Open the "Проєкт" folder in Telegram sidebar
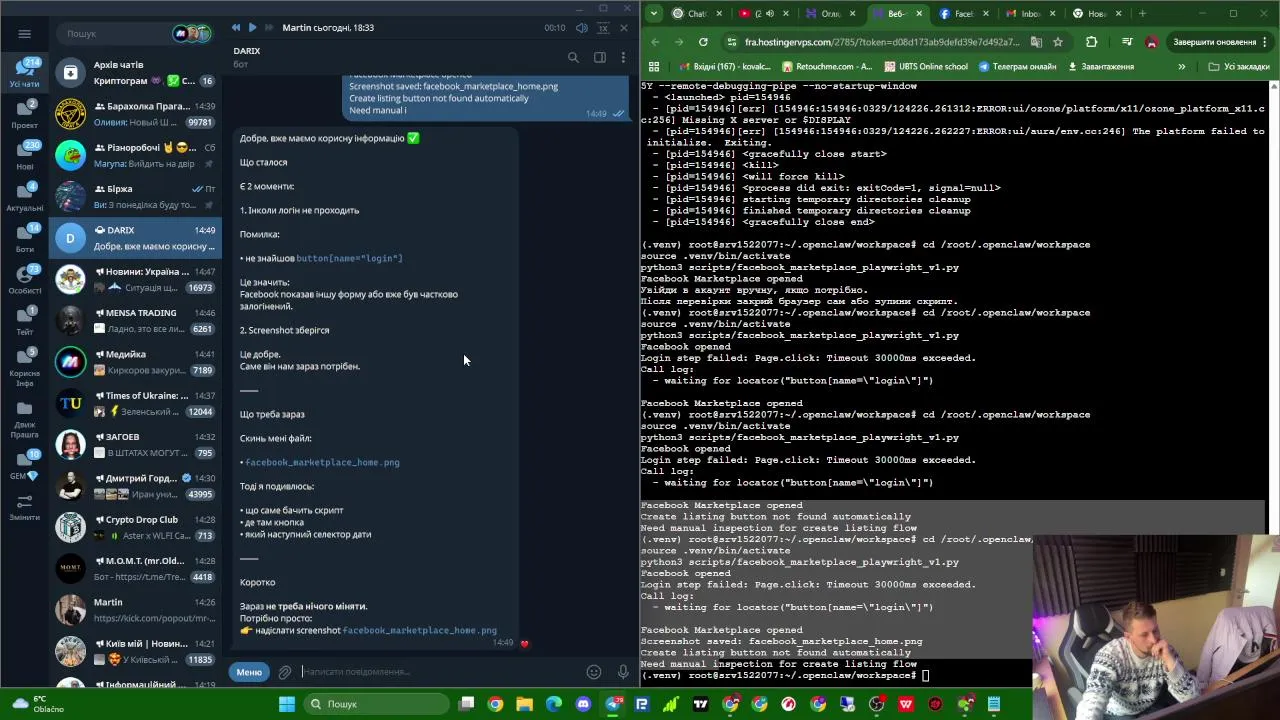 pos(24,114)
